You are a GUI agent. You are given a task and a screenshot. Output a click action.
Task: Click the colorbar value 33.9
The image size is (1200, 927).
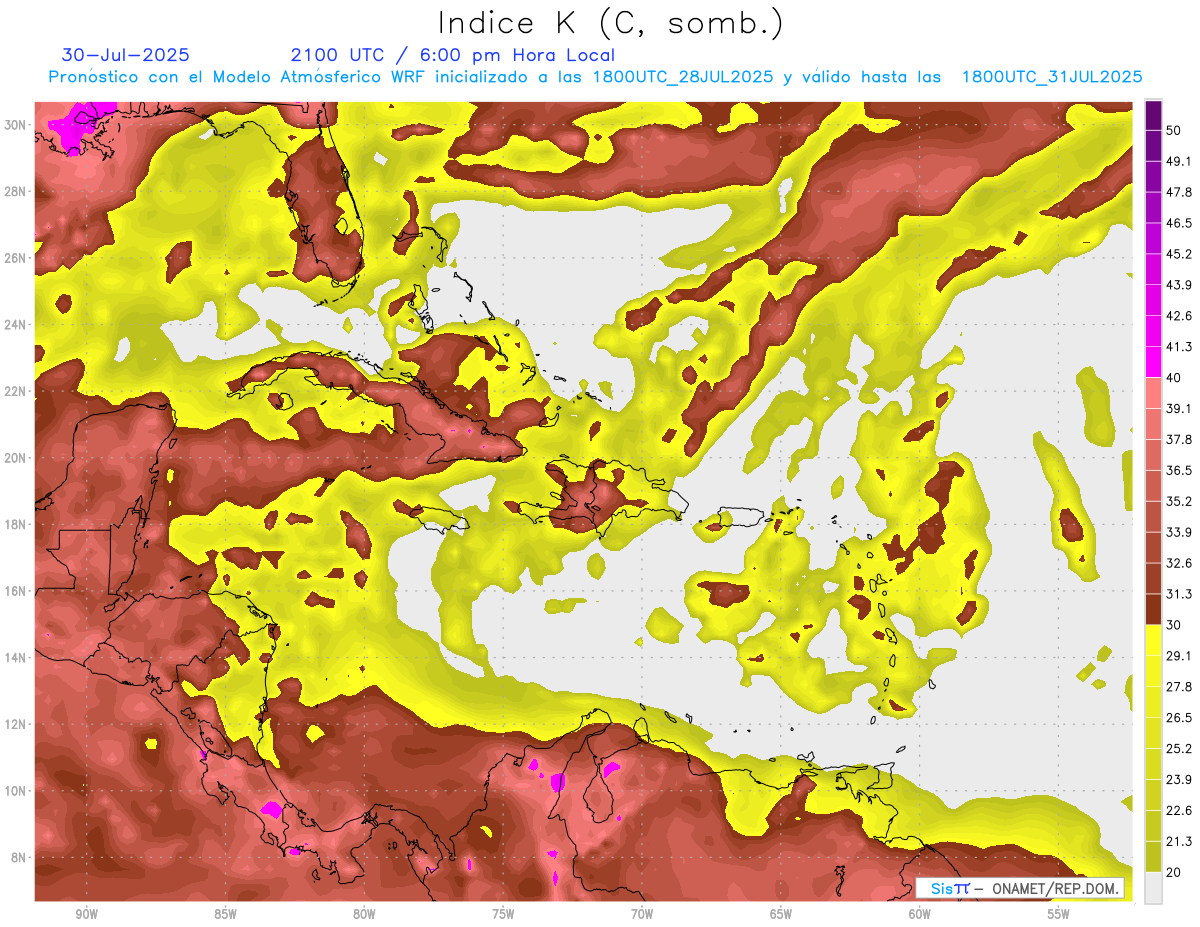[x=1179, y=532]
